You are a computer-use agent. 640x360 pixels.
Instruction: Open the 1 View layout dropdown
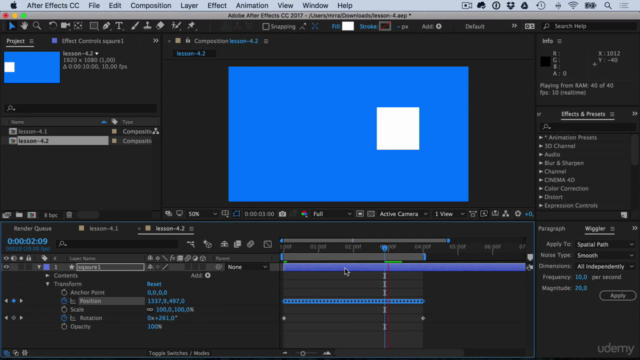pos(449,214)
